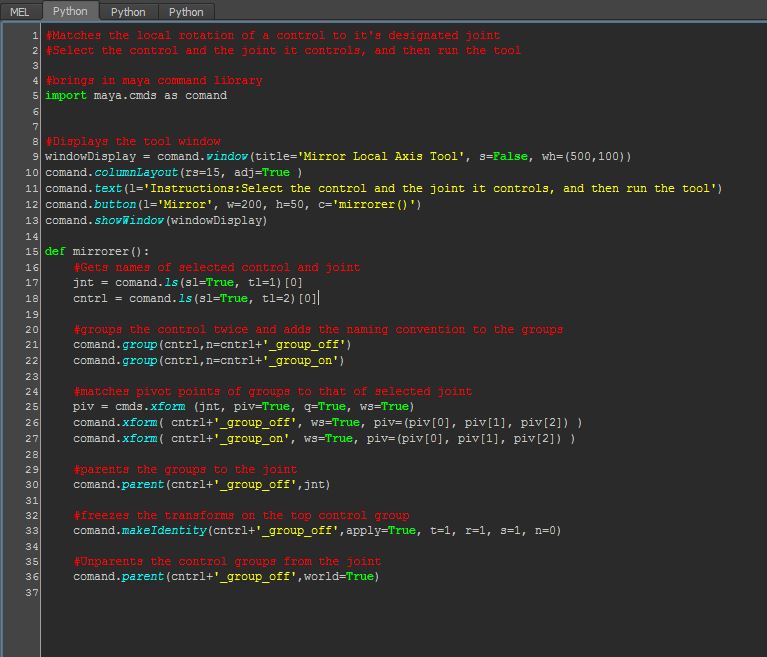Click the comment 'groups the control twice and adds the naming convention'
This screenshot has width=767, height=657.
click(x=318, y=329)
